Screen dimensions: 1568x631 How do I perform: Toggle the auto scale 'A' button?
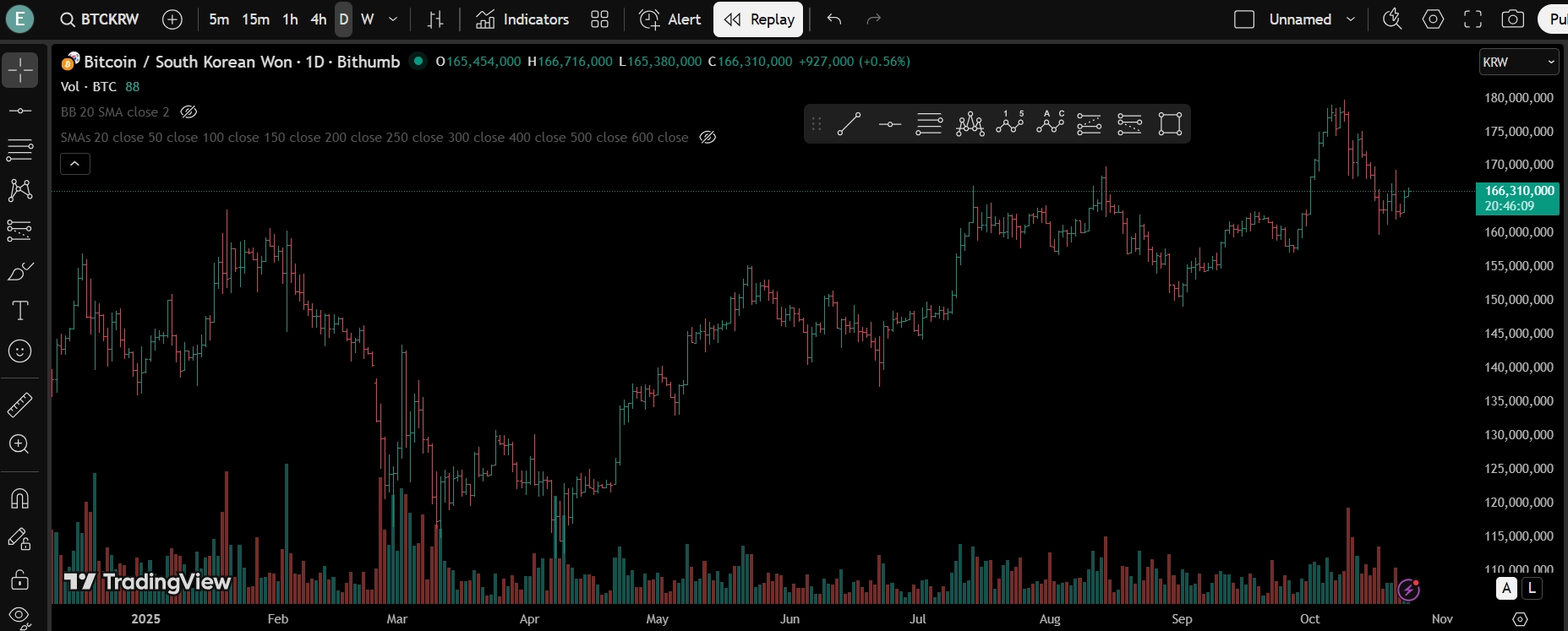[x=1506, y=588]
